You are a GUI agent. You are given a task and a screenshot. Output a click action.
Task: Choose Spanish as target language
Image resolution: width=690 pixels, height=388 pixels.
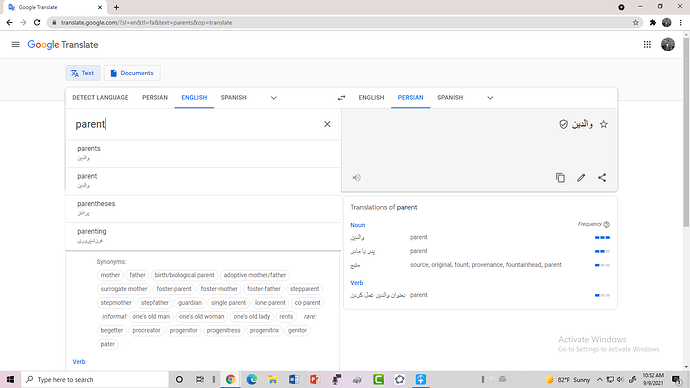click(450, 98)
